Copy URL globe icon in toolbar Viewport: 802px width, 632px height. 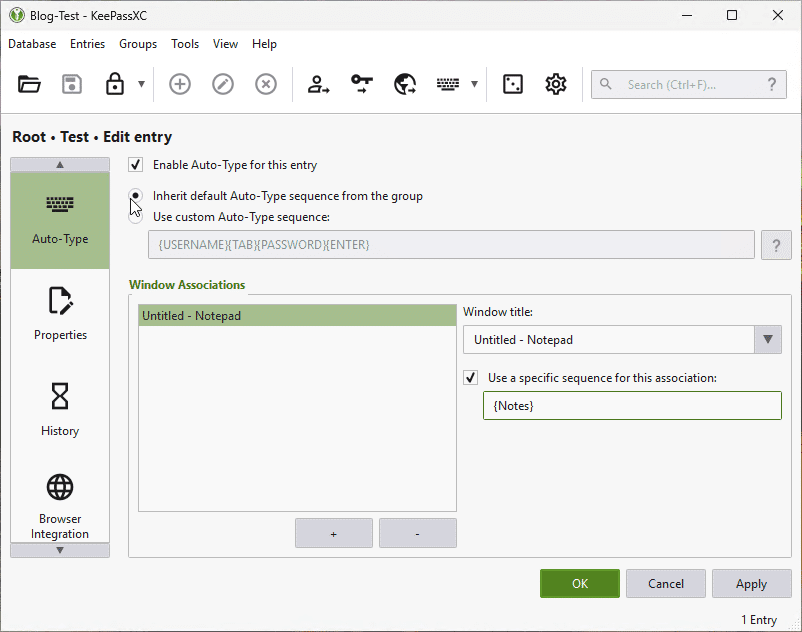405,84
